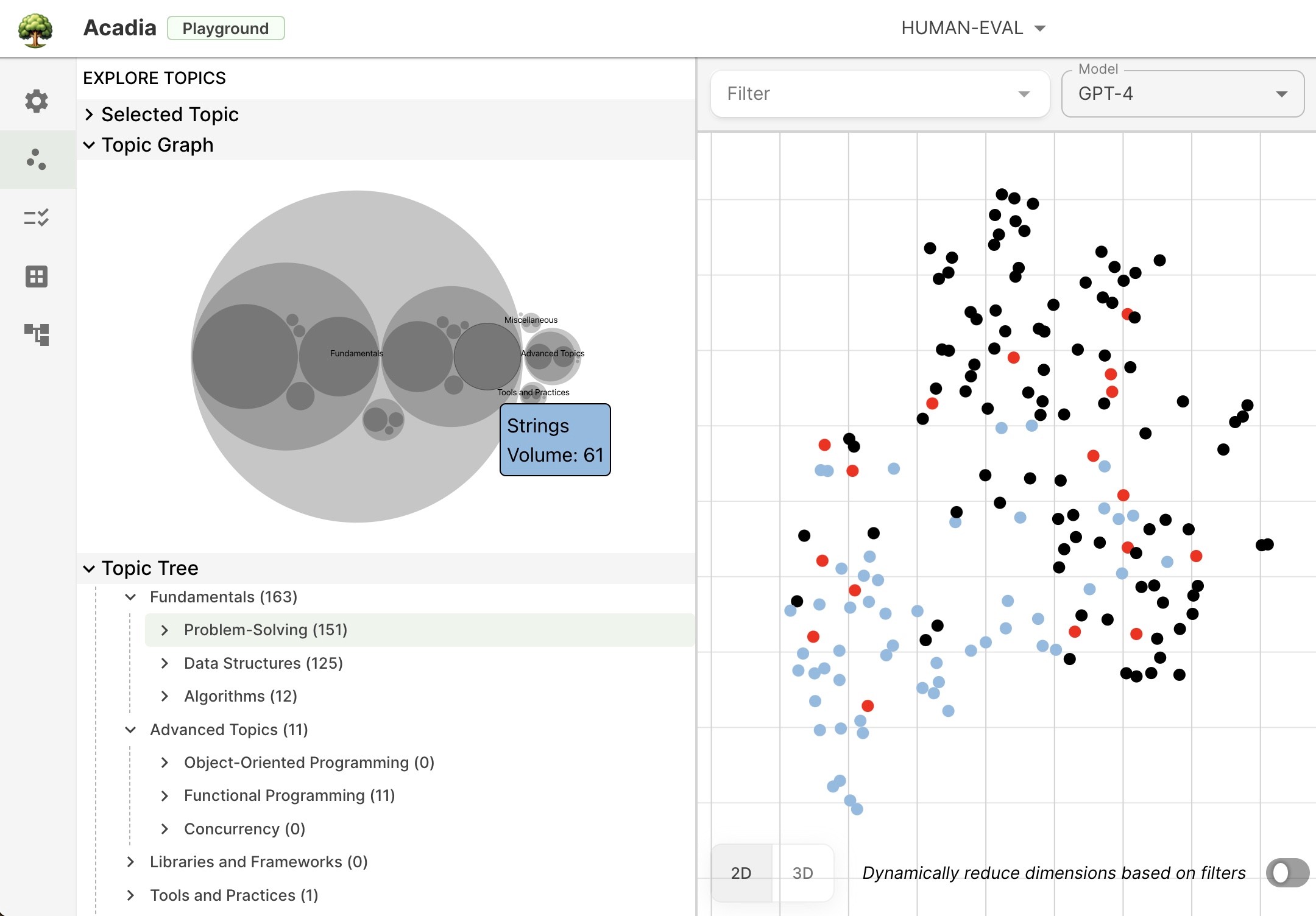Switch the plot to 3D view
Image resolution: width=1316 pixels, height=916 pixels.
(802, 873)
